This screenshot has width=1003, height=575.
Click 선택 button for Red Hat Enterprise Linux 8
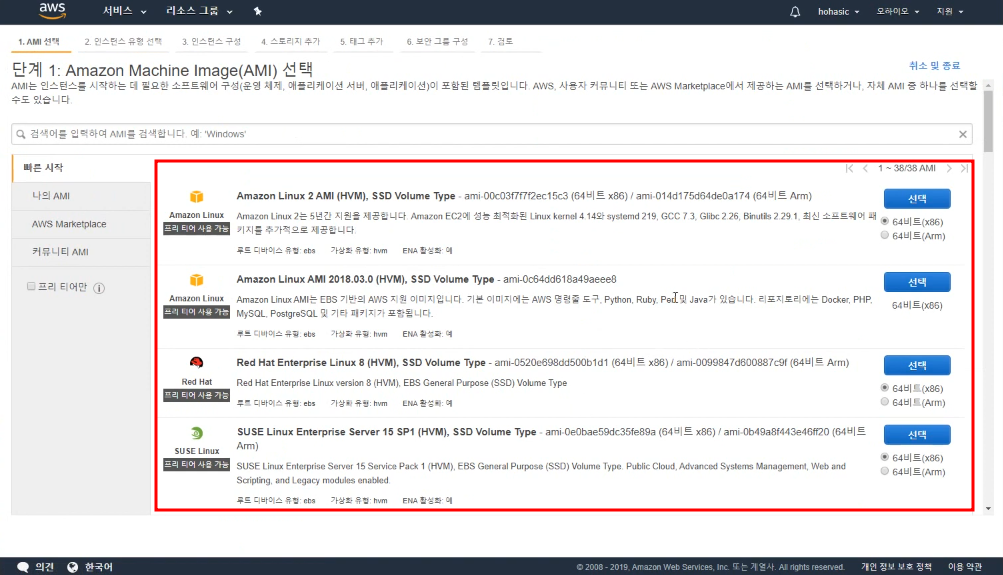click(x=917, y=365)
